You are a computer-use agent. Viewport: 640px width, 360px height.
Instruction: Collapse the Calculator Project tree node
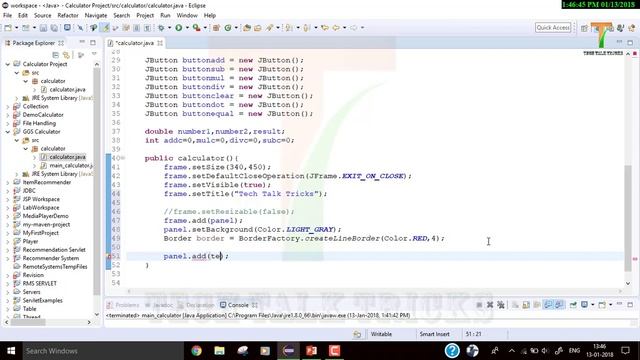pyautogui.click(x=8, y=64)
